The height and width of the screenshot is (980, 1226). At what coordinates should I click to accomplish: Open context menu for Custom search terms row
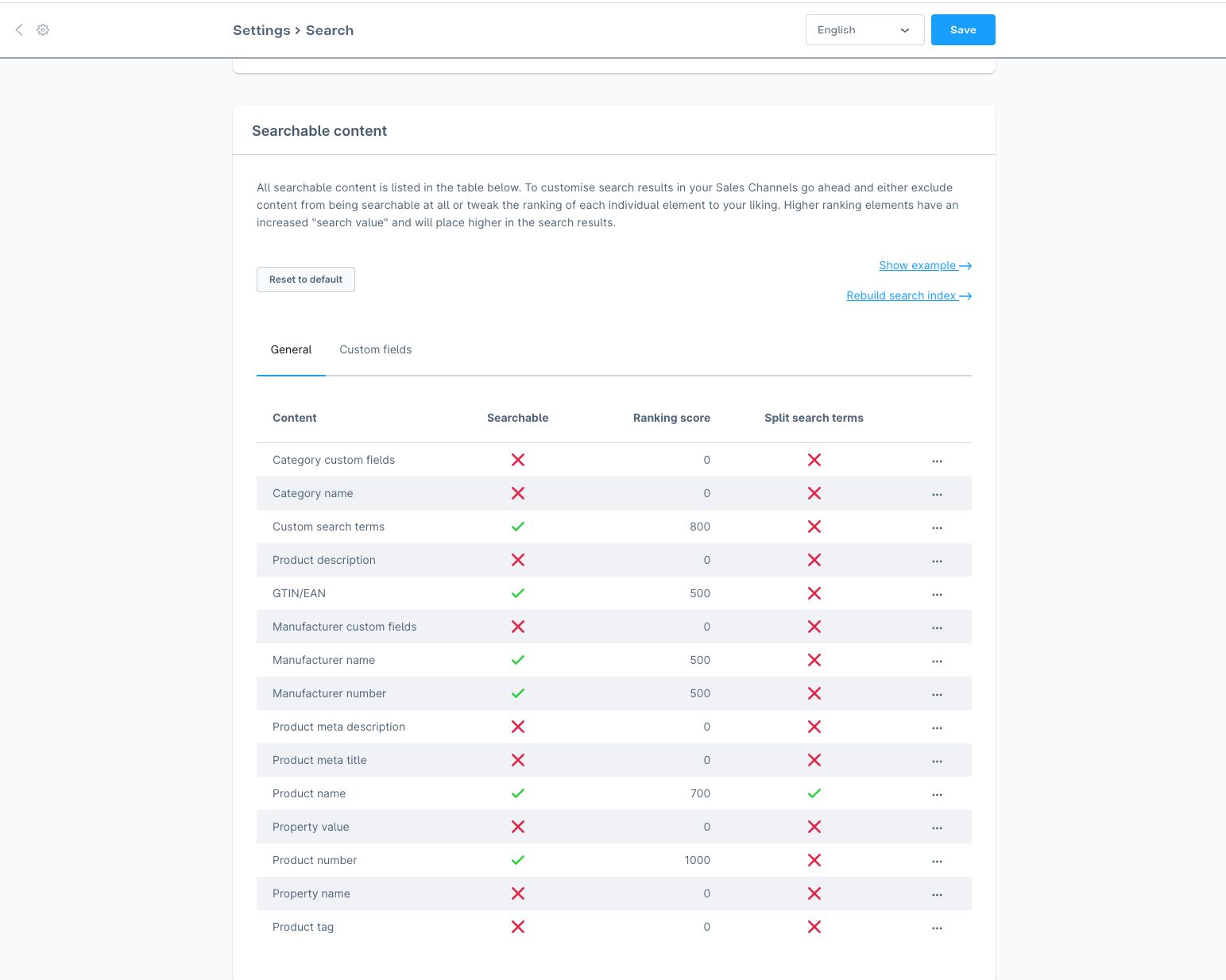pyautogui.click(x=937, y=527)
